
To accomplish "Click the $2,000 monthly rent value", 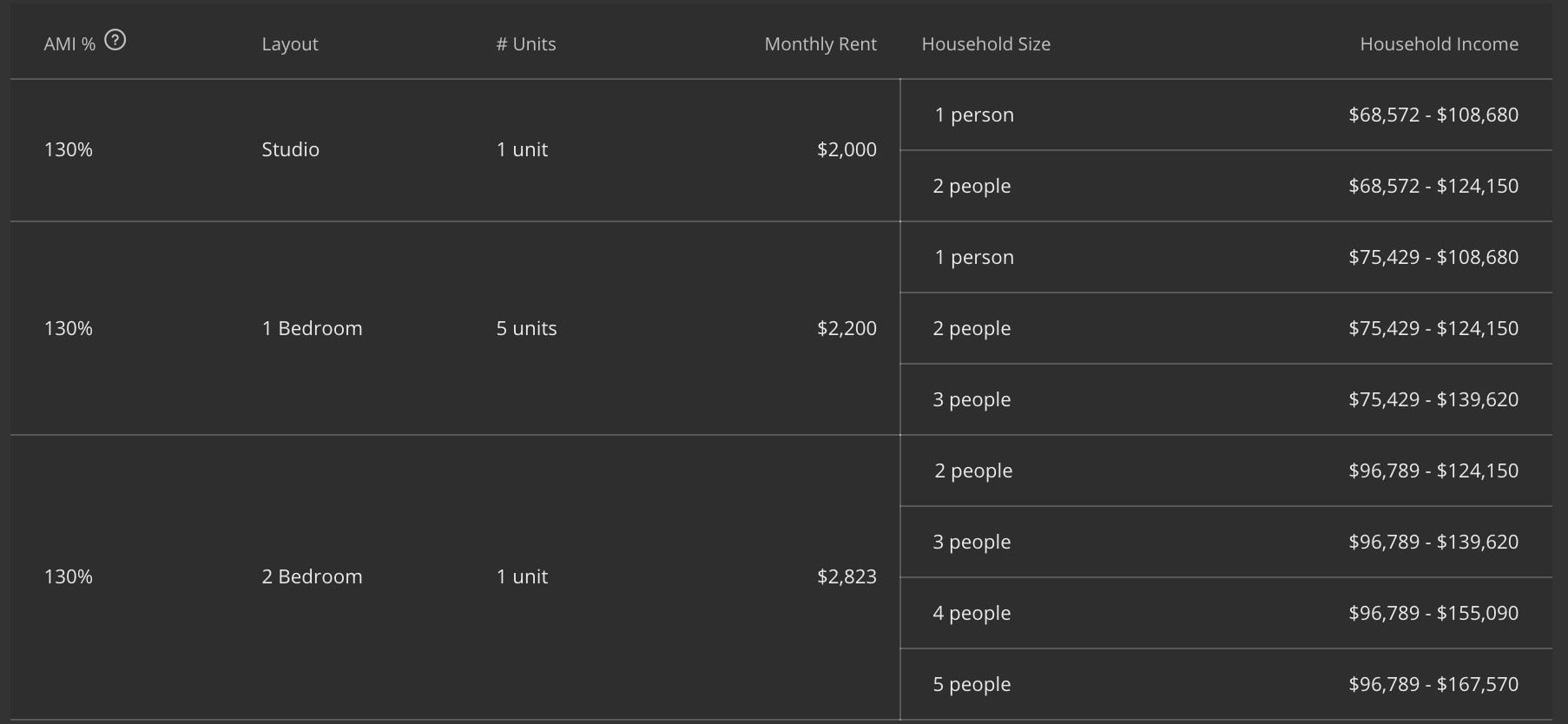I will click(x=847, y=149).
